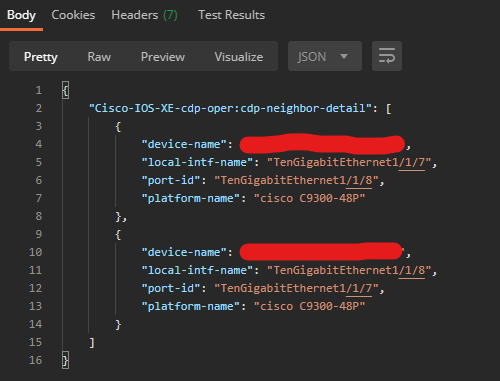Select the Visualize view mode
500x381 pixels.
[239, 57]
